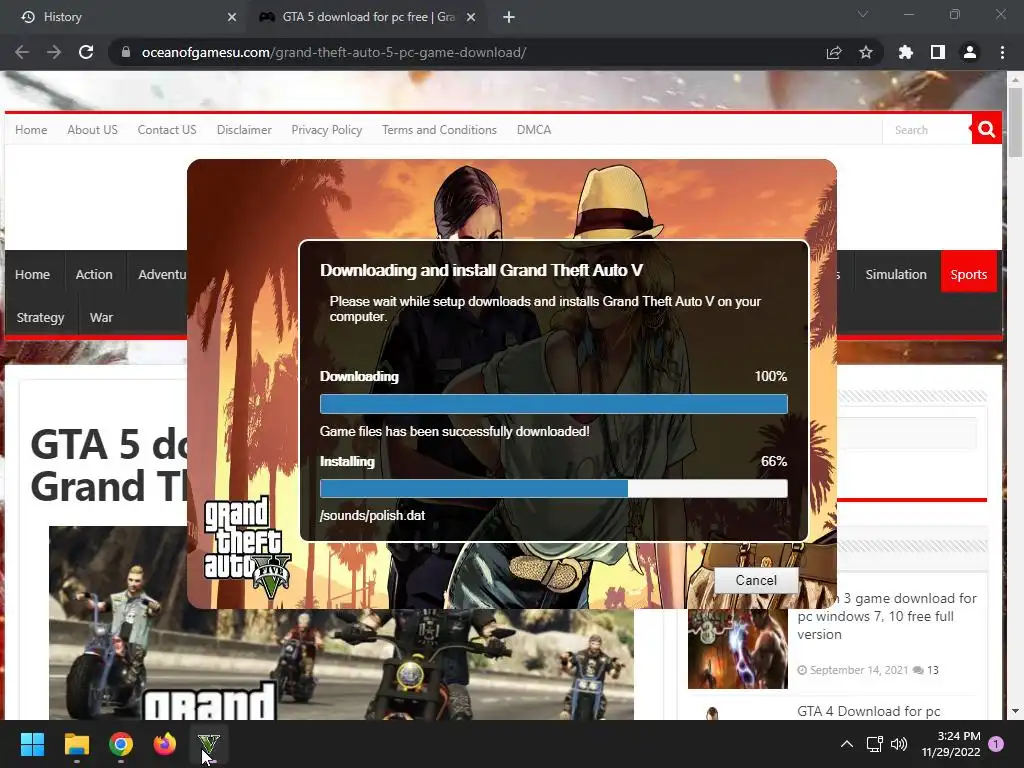Screen dimensions: 1024x768
Task: Open GTA 4 Download for pc link
Action: (x=869, y=711)
